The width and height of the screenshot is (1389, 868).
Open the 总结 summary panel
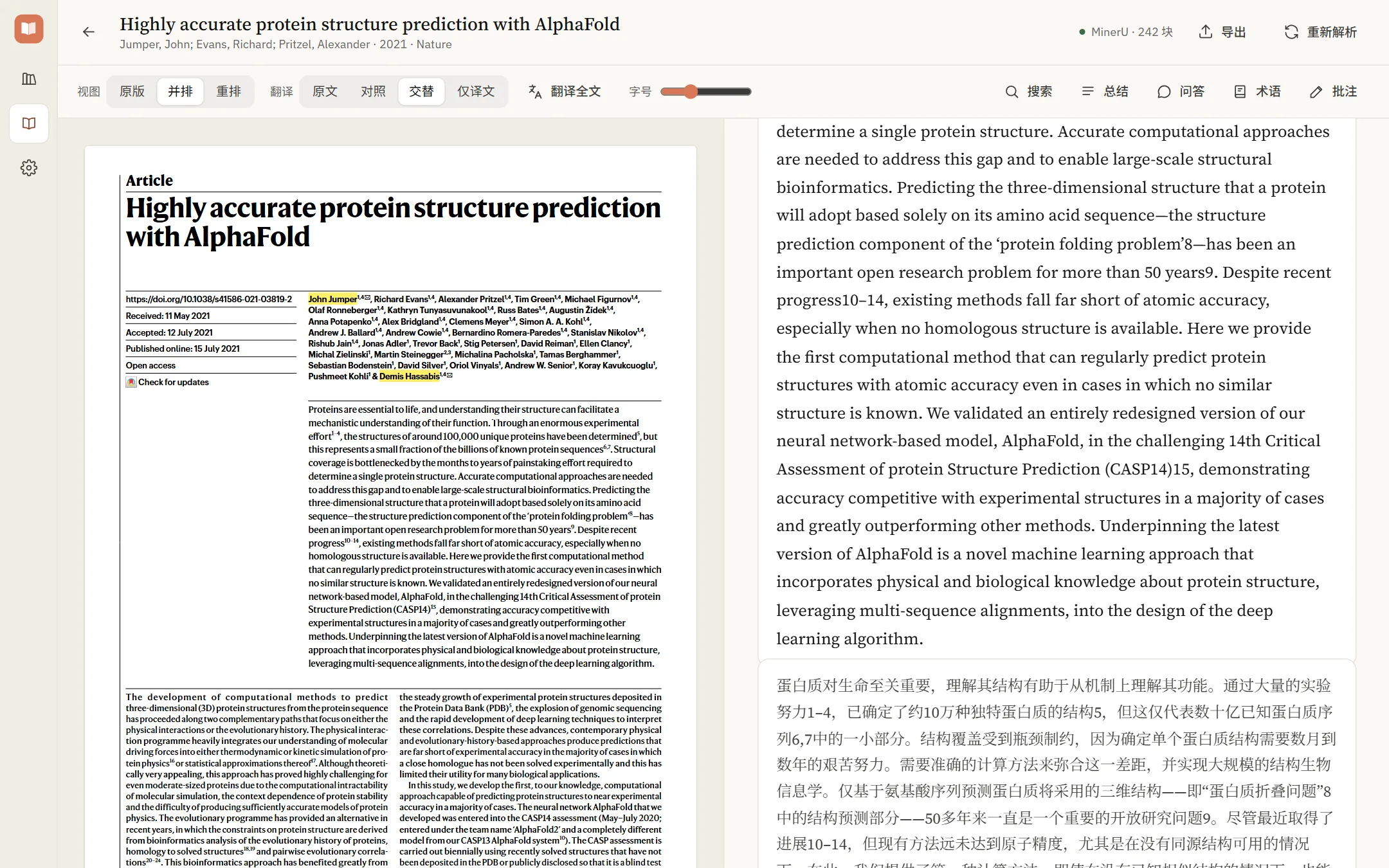pos(1105,91)
